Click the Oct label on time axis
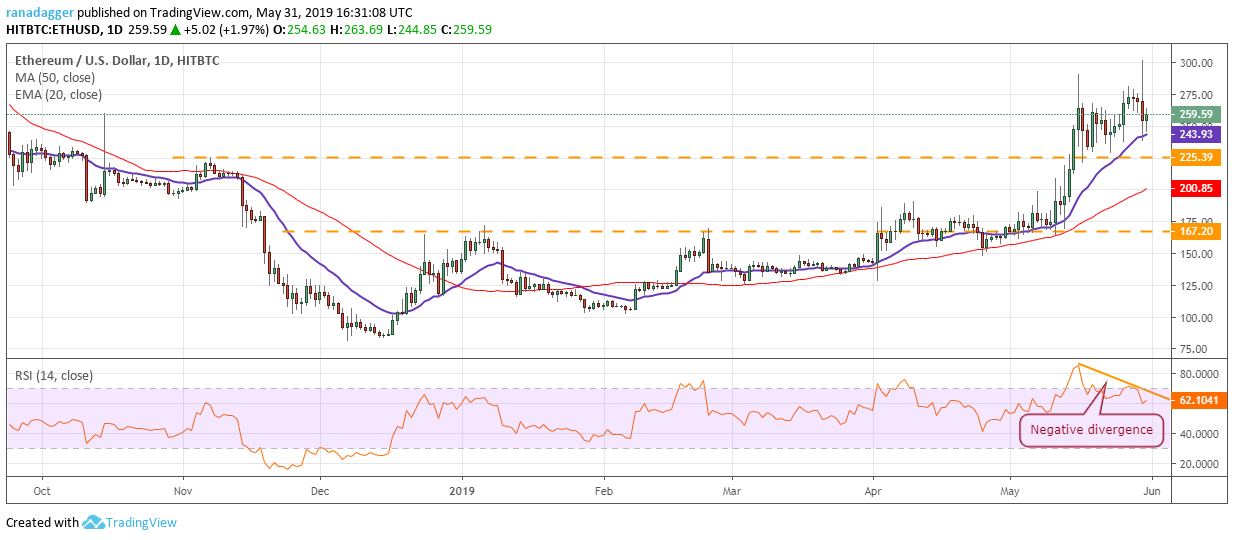1234x540 pixels. click(42, 491)
